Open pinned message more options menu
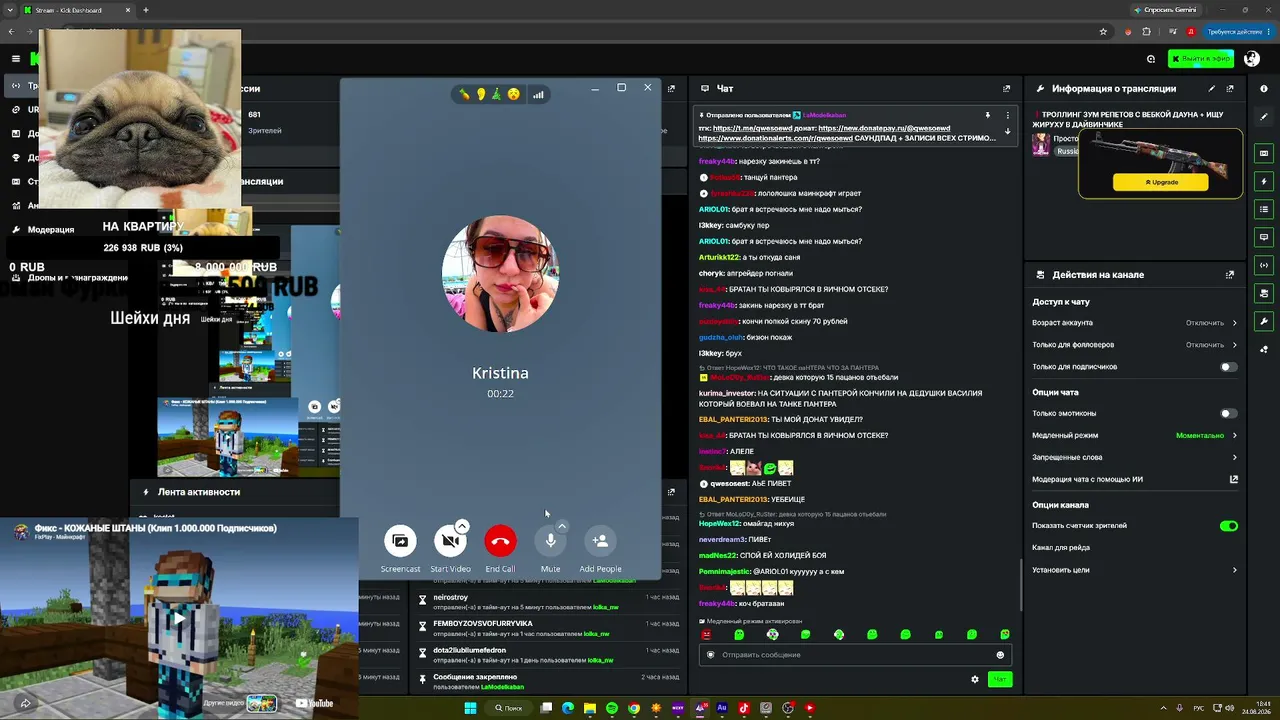1280x720 pixels. pos(1007,115)
